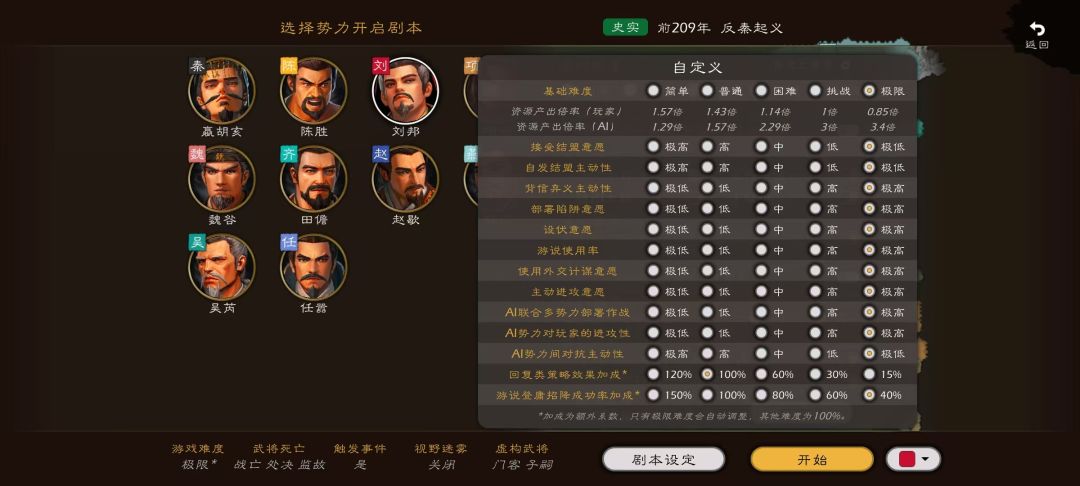The width and height of the screenshot is (1080, 486).
Task: Select the 赵歇 Zhao faction portrait
Action: 405,179
